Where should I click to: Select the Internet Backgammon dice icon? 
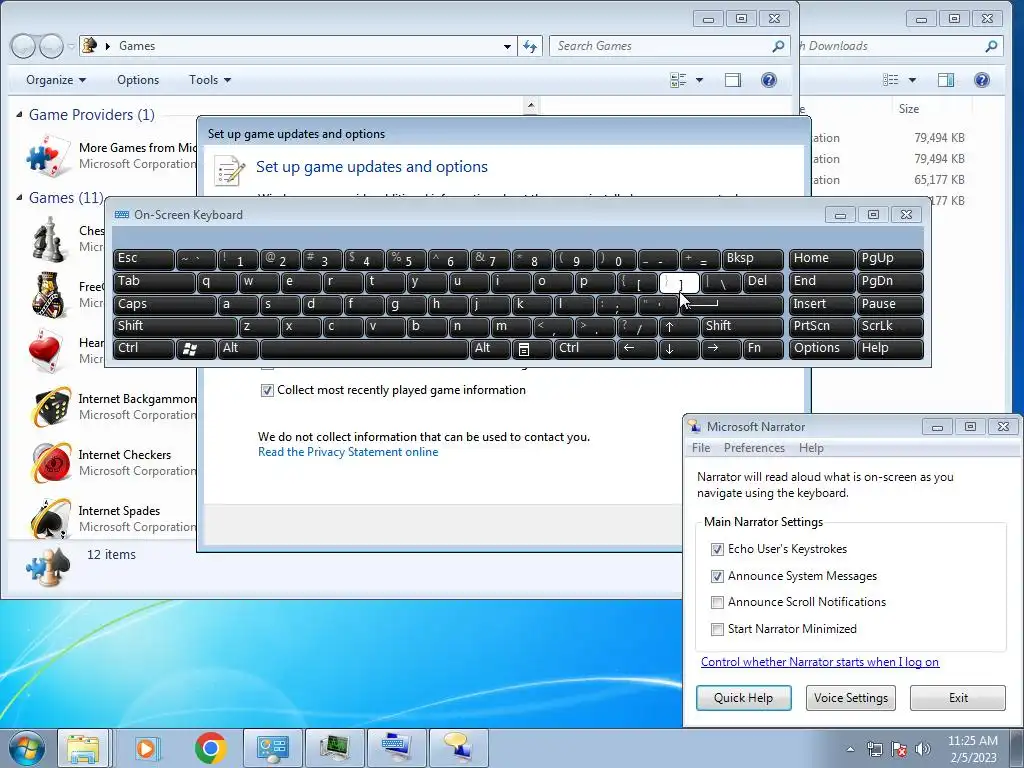pyautogui.click(x=50, y=407)
